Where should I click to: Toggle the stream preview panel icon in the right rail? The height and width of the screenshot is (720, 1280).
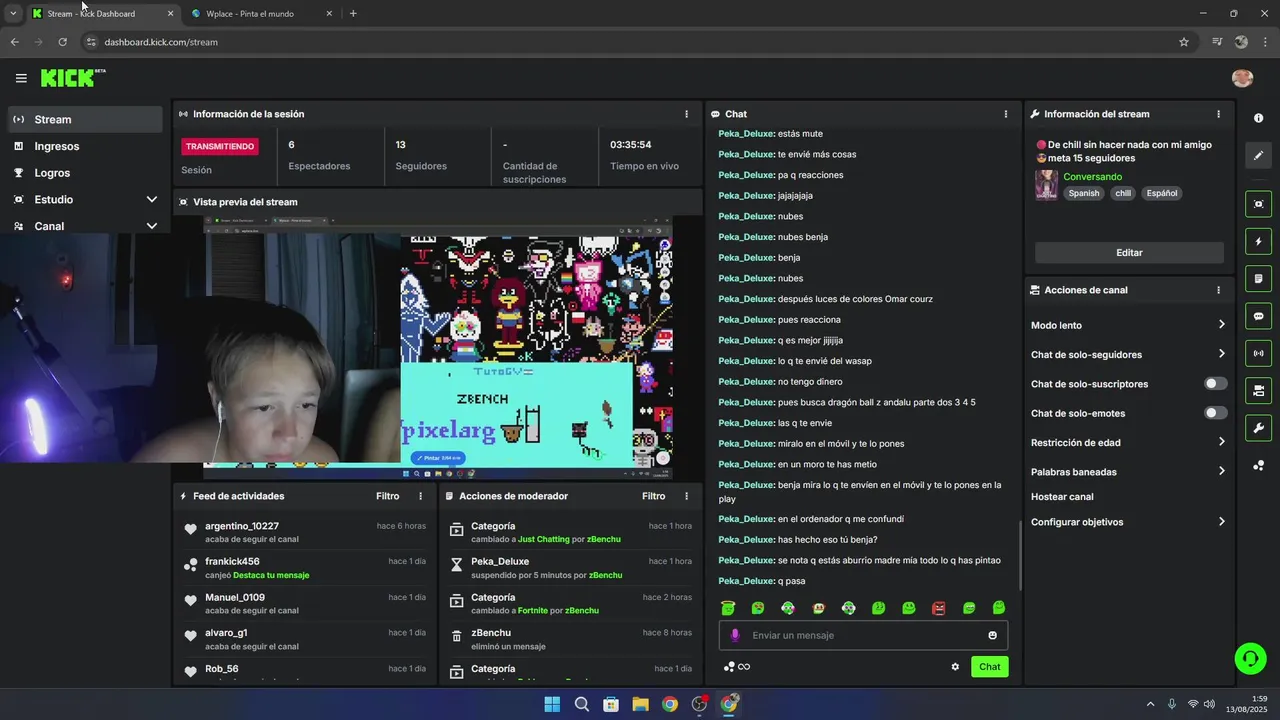click(x=1258, y=204)
